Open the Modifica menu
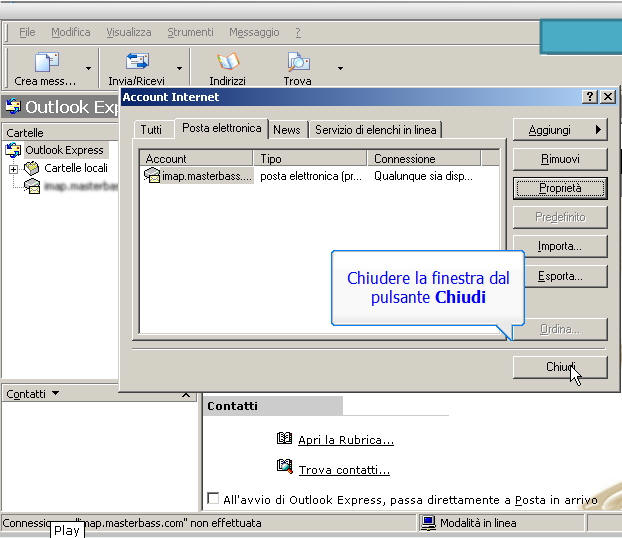Screen dimensions: 622x538 [x=71, y=32]
